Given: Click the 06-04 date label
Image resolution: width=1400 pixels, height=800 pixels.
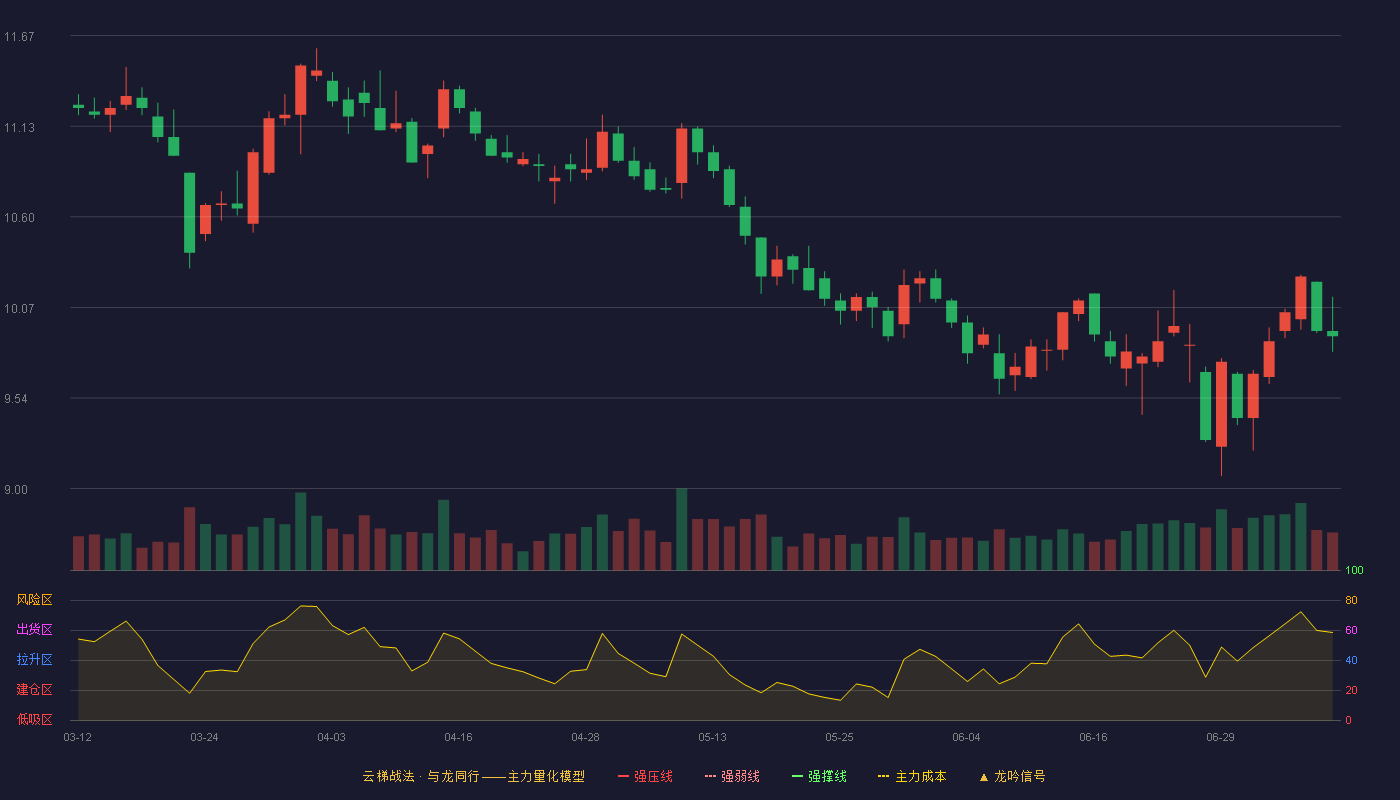Looking at the screenshot, I should pyautogui.click(x=966, y=737).
